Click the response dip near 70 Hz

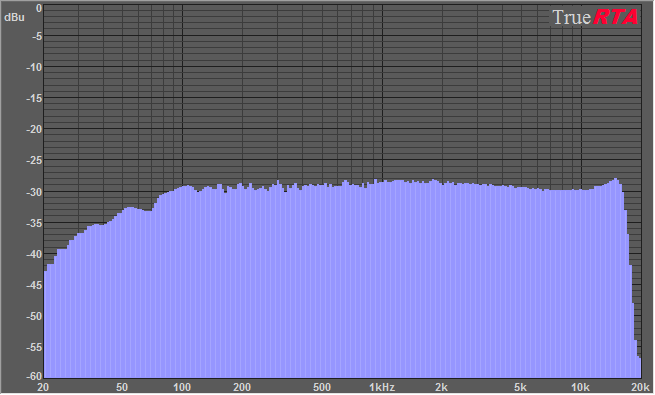pos(147,211)
